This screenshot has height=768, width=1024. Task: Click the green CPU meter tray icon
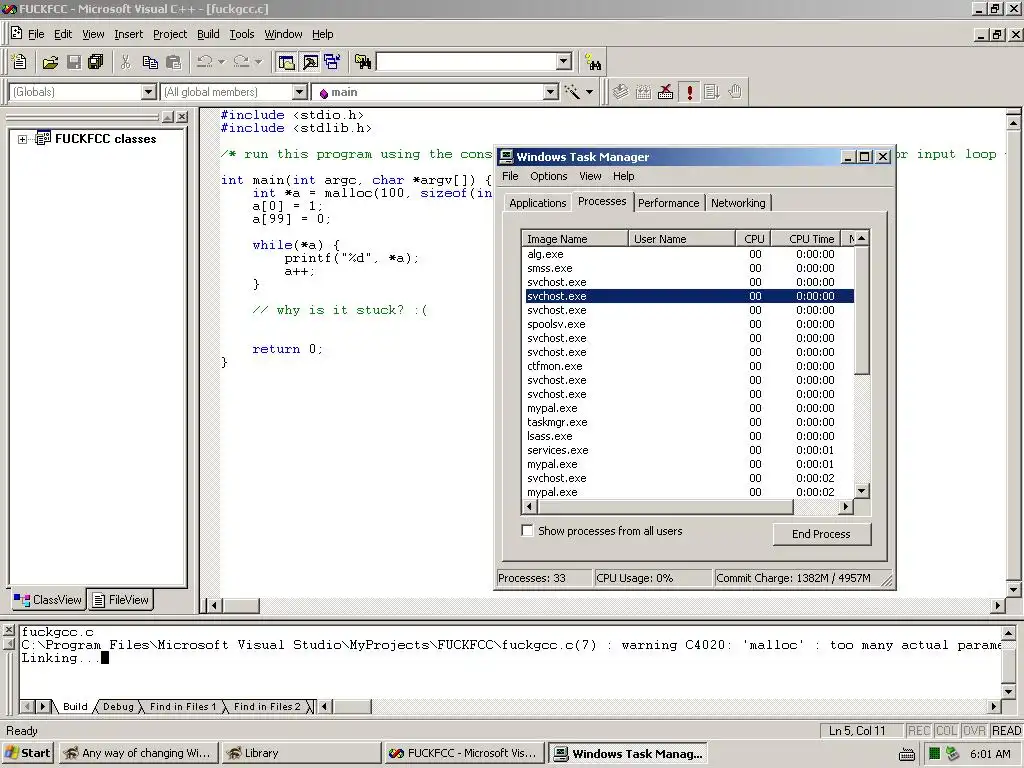935,754
